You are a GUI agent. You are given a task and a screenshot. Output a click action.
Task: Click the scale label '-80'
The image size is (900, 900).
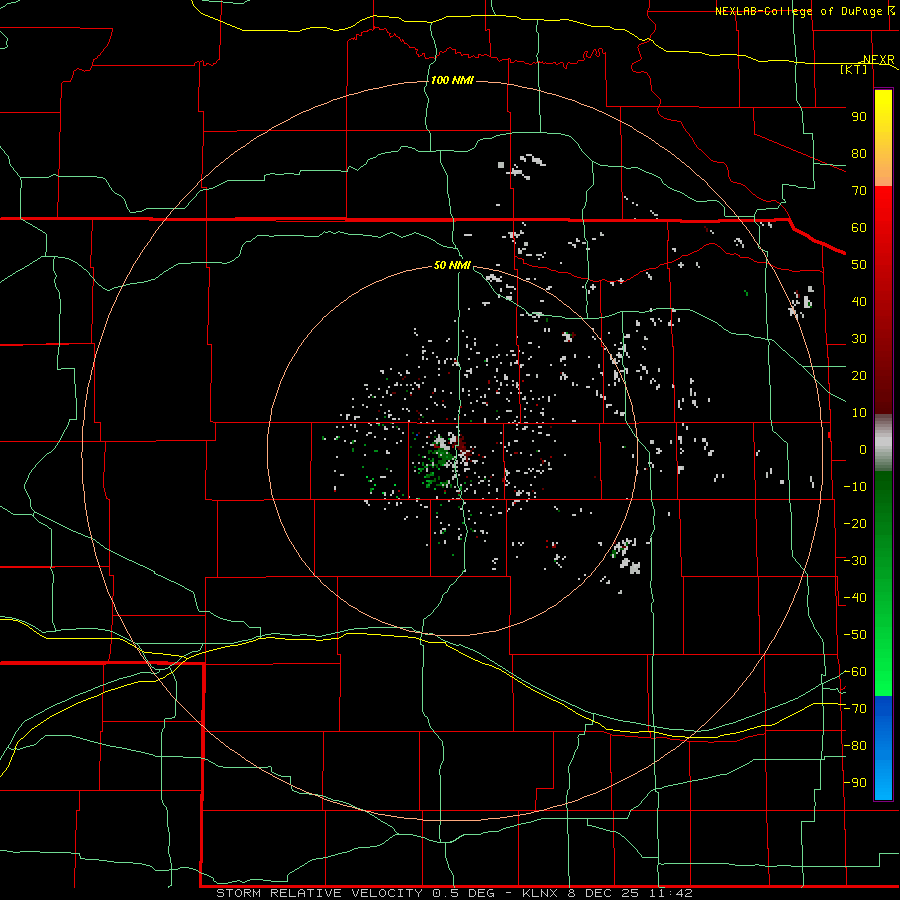(x=855, y=746)
